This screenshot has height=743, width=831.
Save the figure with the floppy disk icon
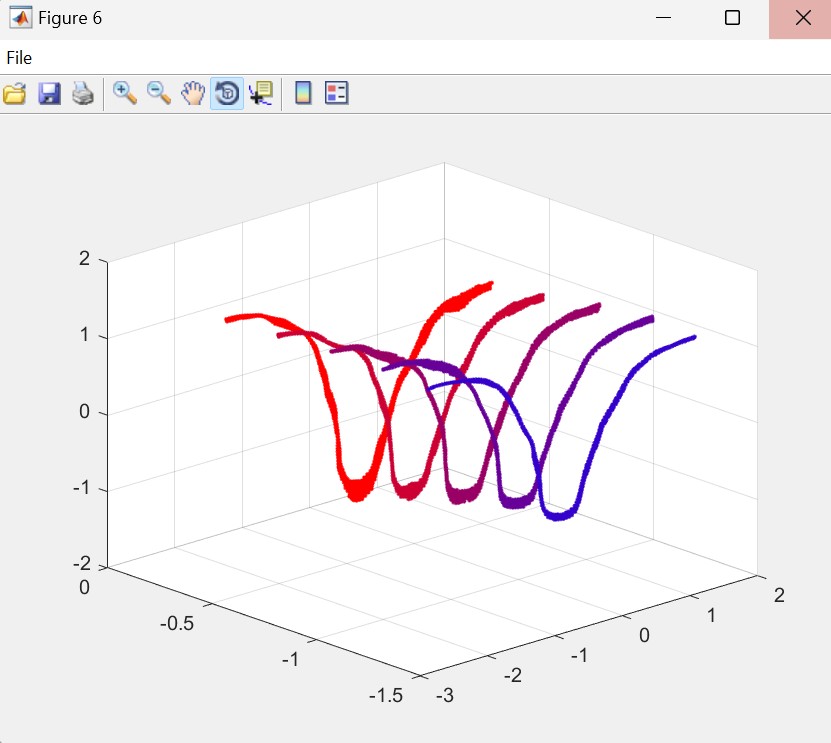click(x=49, y=94)
